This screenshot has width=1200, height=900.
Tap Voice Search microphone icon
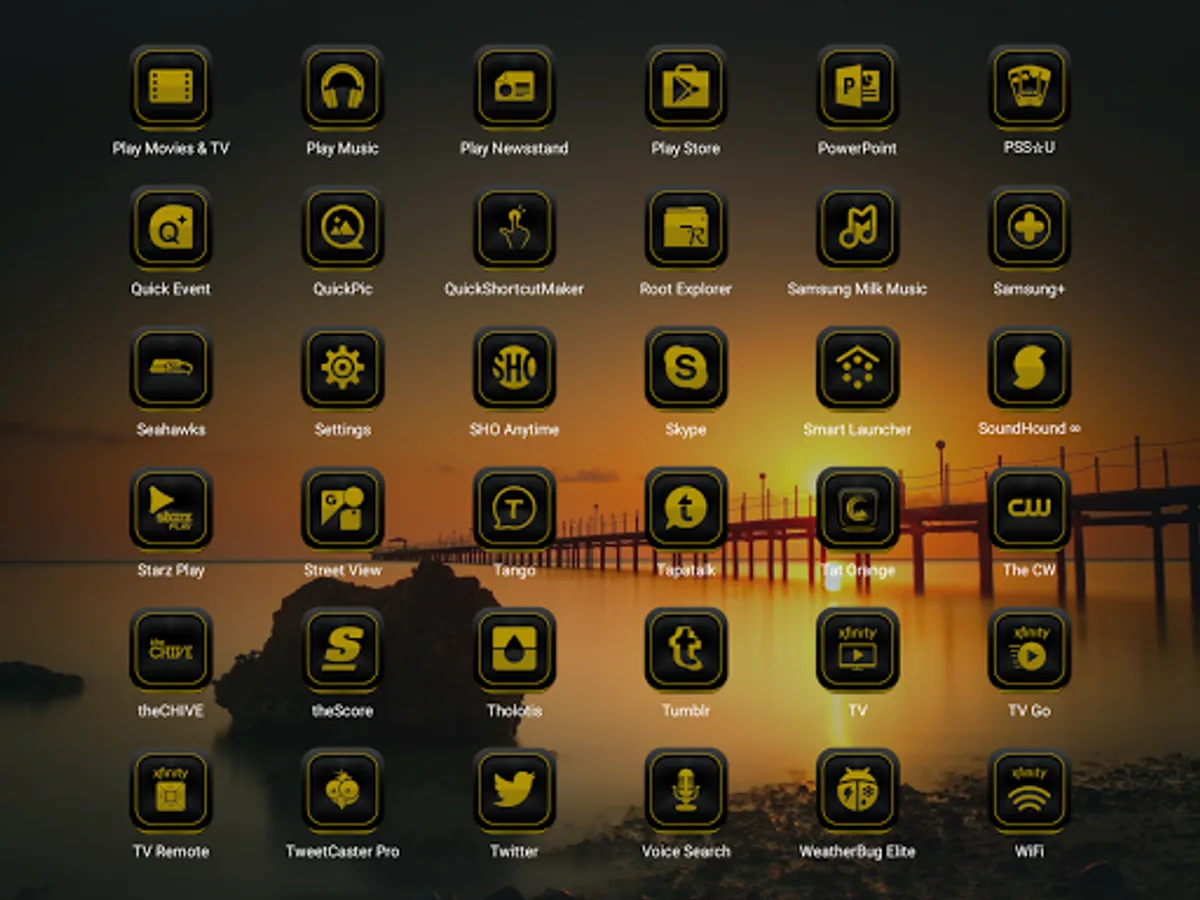[x=686, y=792]
